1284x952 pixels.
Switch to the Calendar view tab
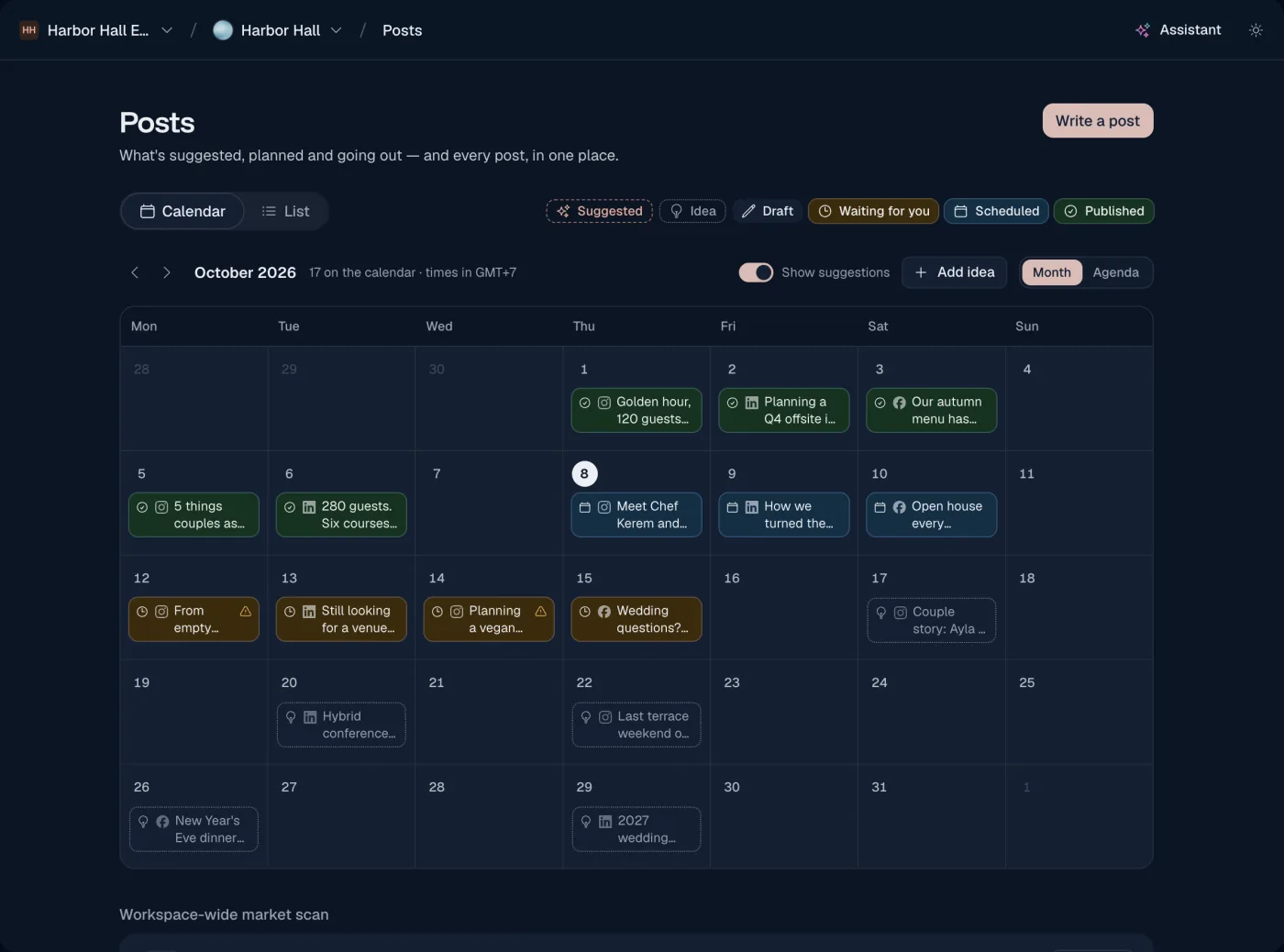(183, 211)
